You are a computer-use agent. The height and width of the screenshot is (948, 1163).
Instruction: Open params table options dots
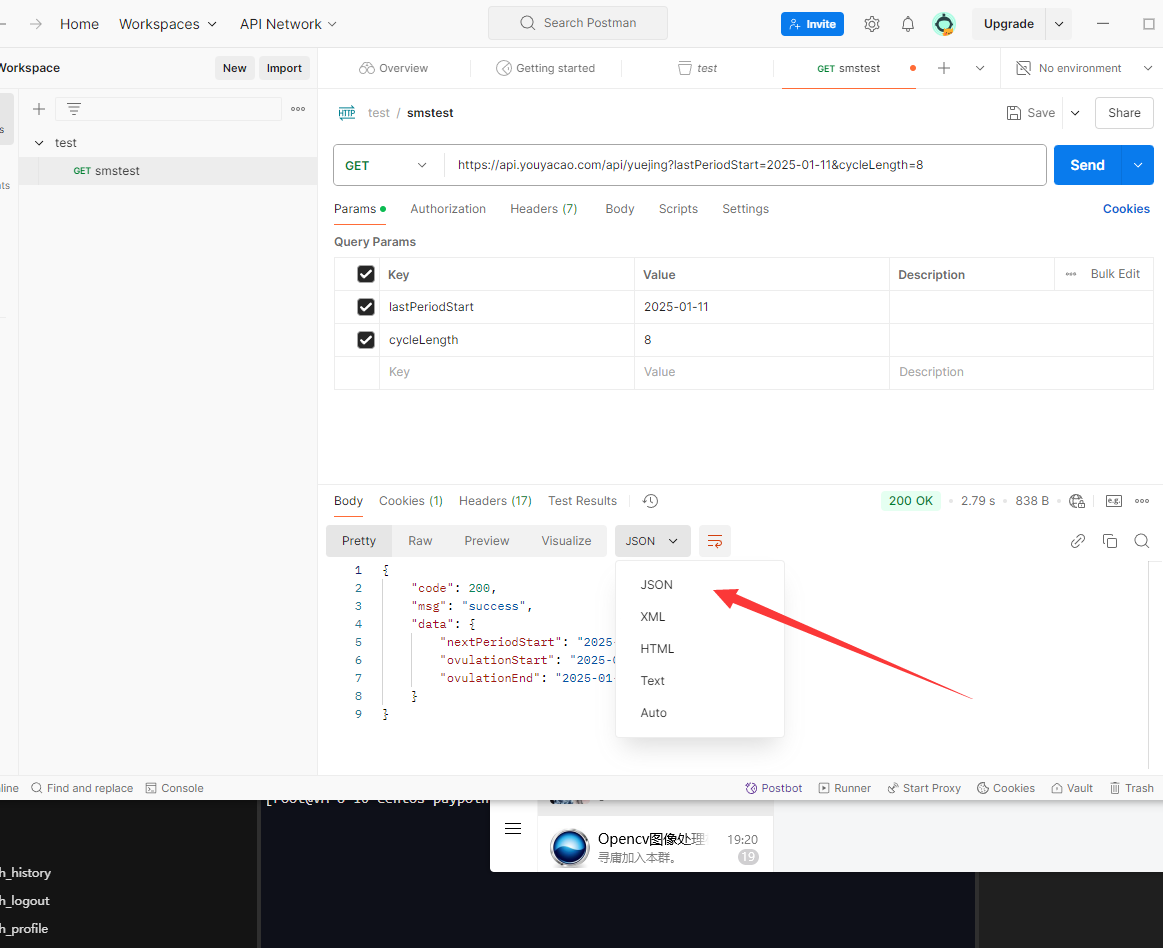(x=1071, y=274)
